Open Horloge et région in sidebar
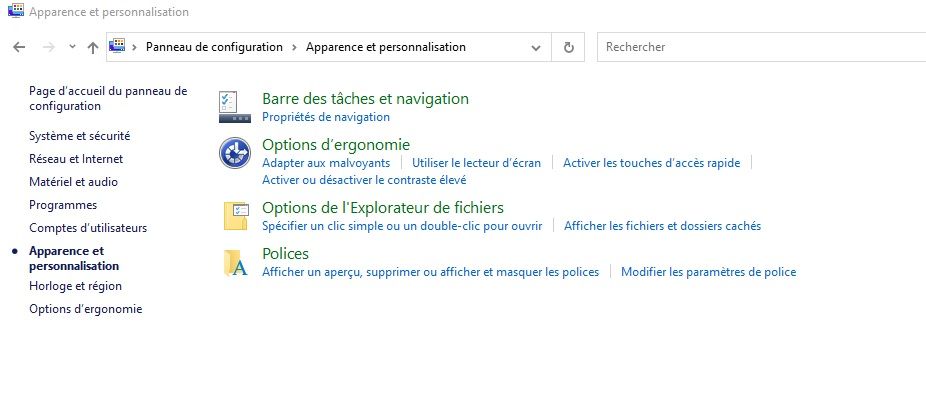Image resolution: width=926 pixels, height=405 pixels. point(75,286)
